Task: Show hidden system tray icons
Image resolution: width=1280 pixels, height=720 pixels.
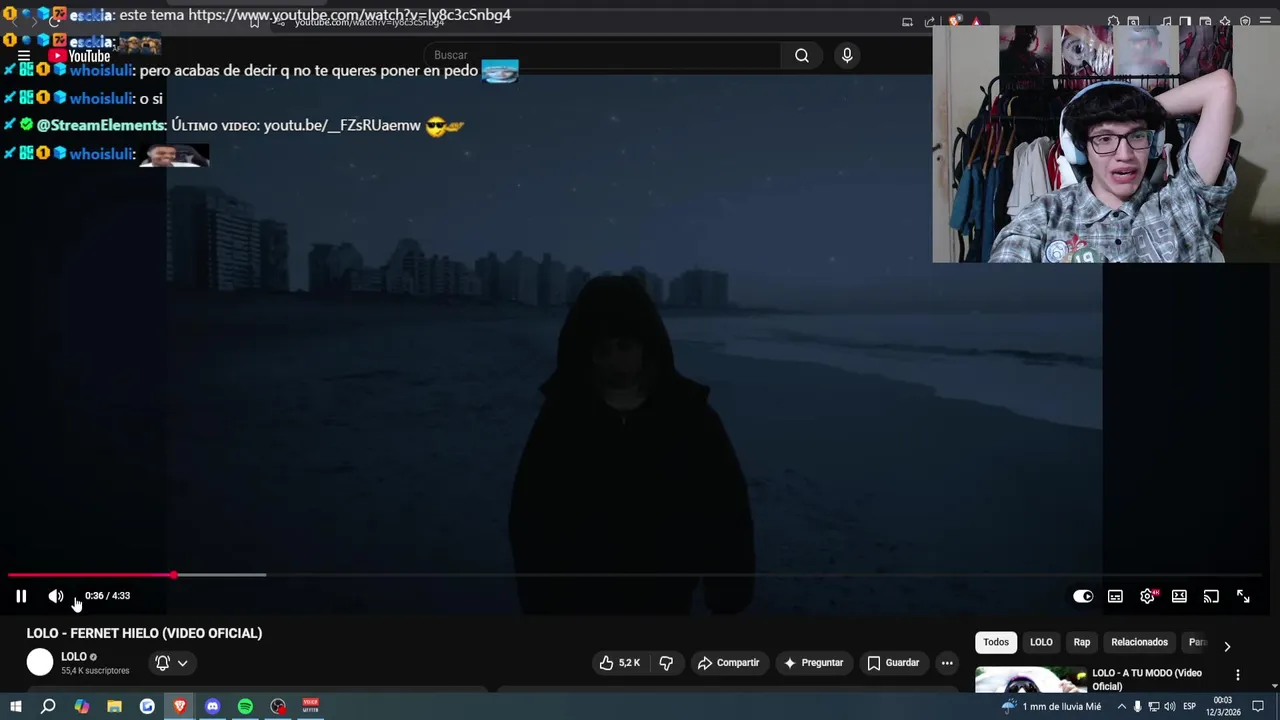Action: tap(1121, 707)
